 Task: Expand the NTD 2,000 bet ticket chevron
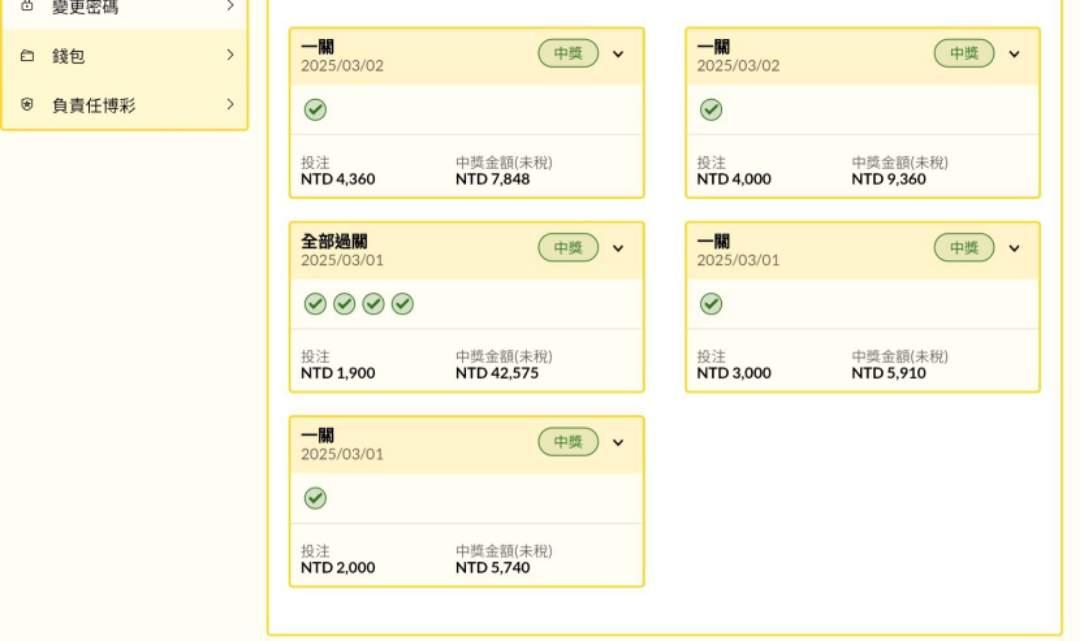point(618,442)
